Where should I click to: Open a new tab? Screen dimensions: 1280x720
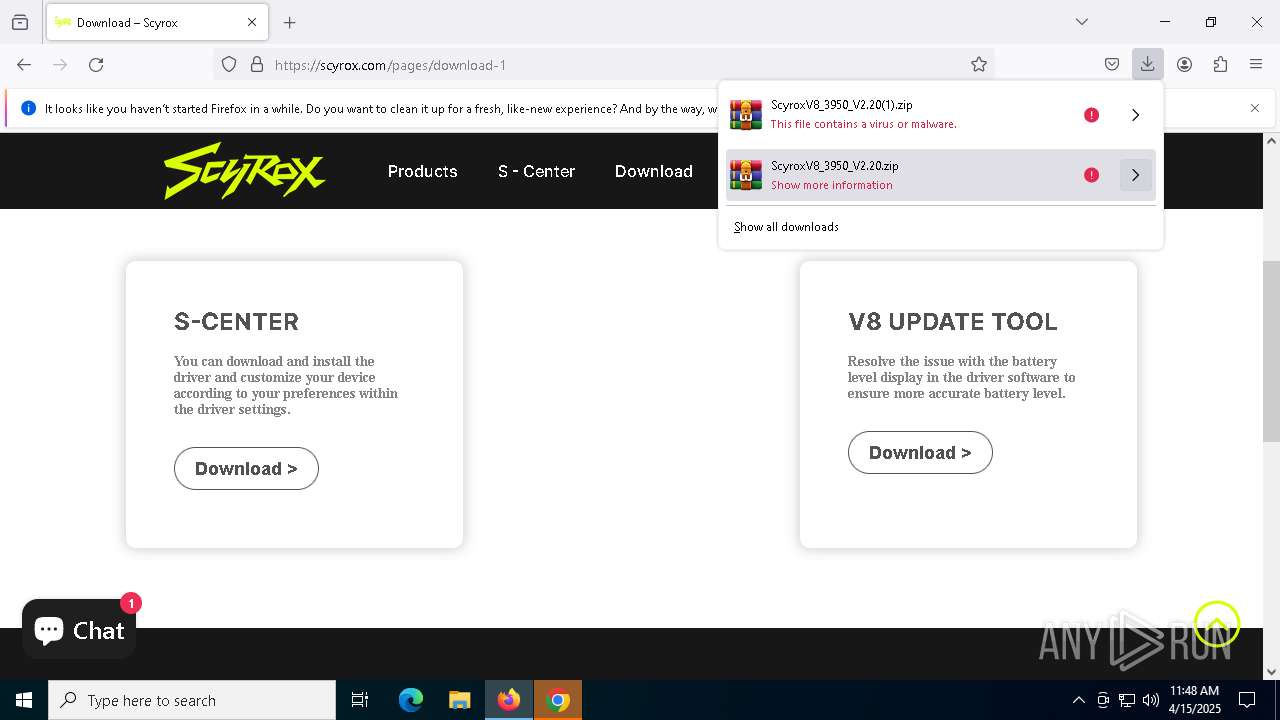[290, 22]
